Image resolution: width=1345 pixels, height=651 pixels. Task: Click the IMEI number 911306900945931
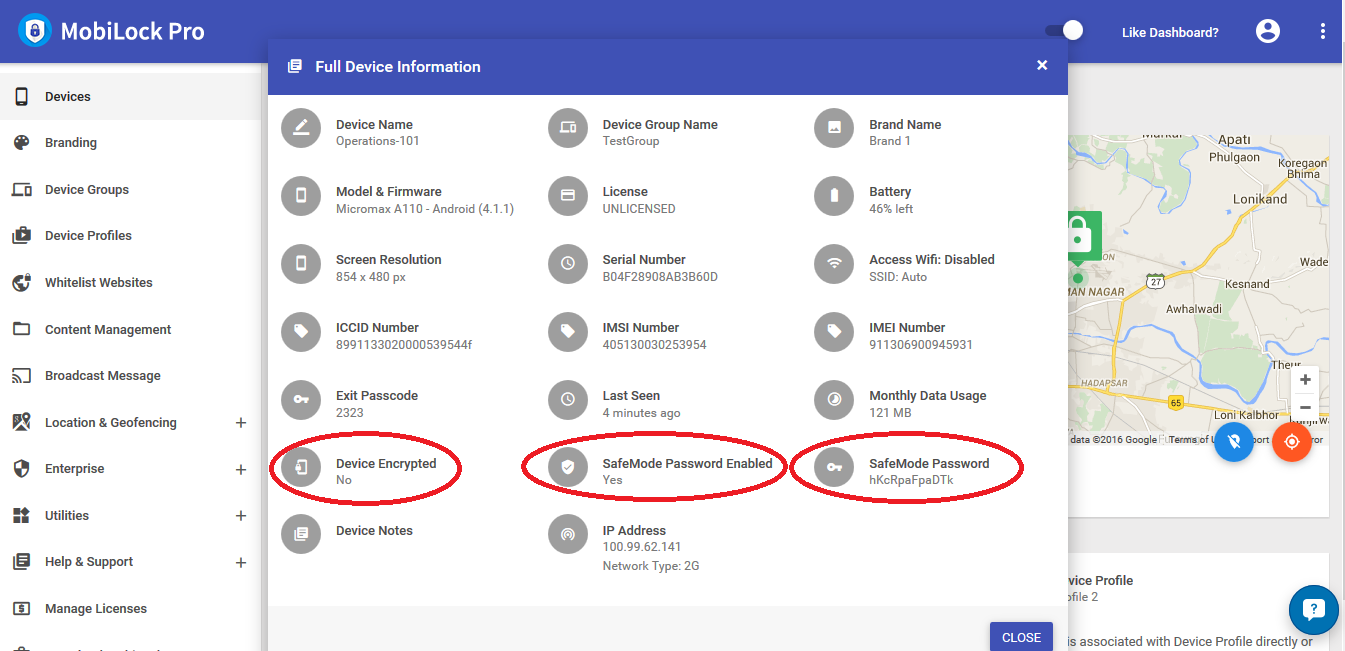pos(921,345)
